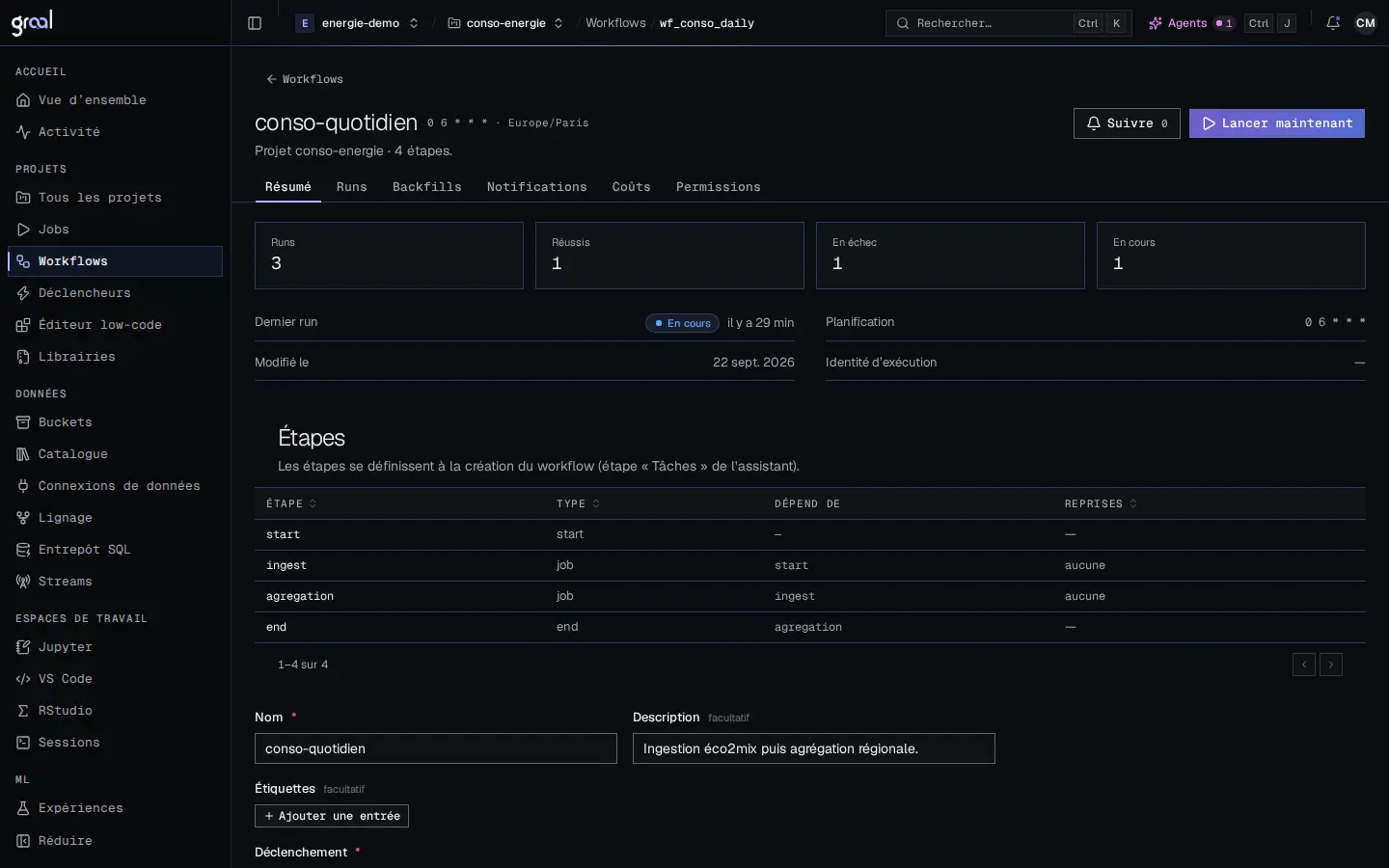The image size is (1389, 868).
Task: Sort table by REPRISES column
Action: click(1101, 503)
